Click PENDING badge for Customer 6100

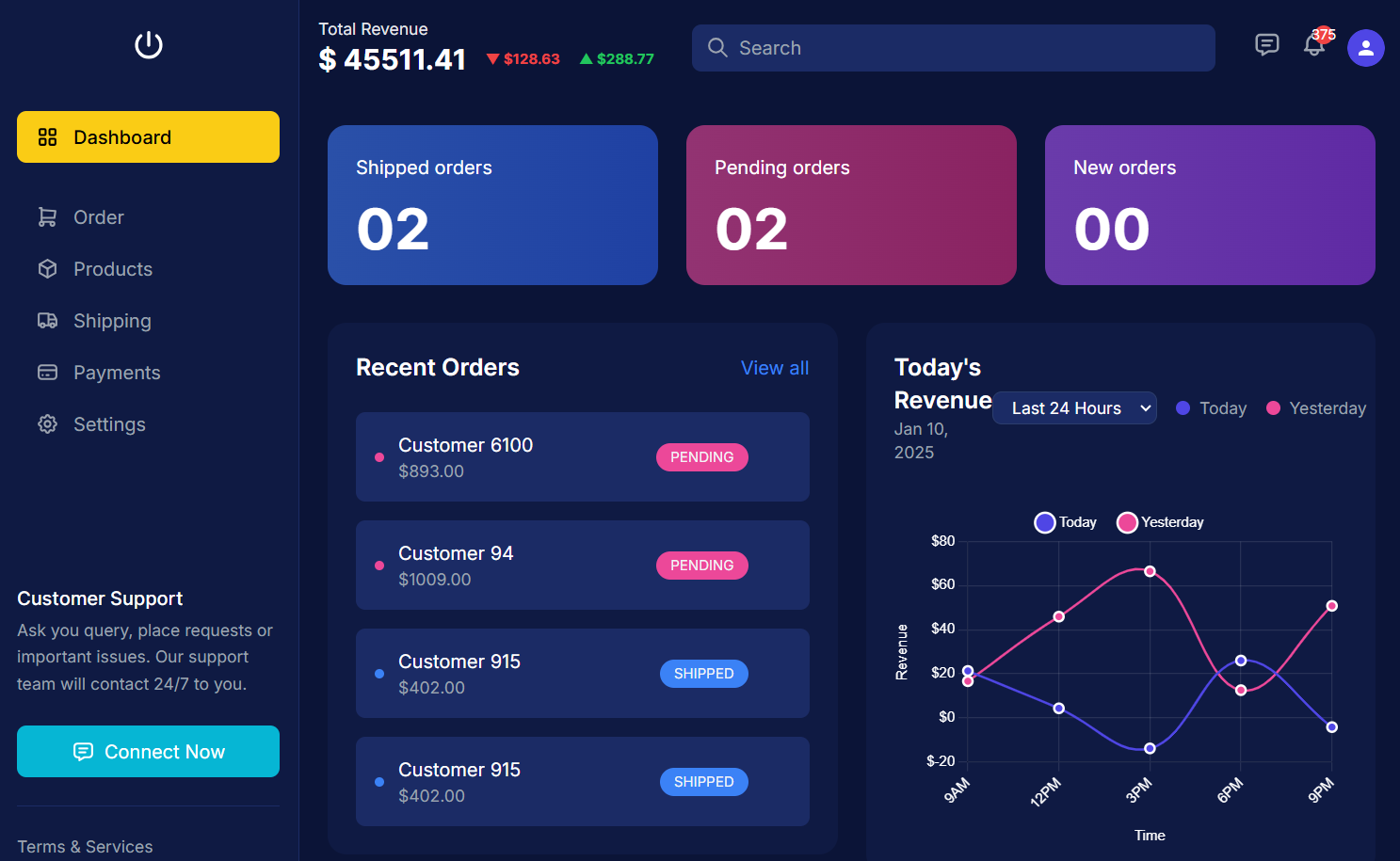point(702,457)
